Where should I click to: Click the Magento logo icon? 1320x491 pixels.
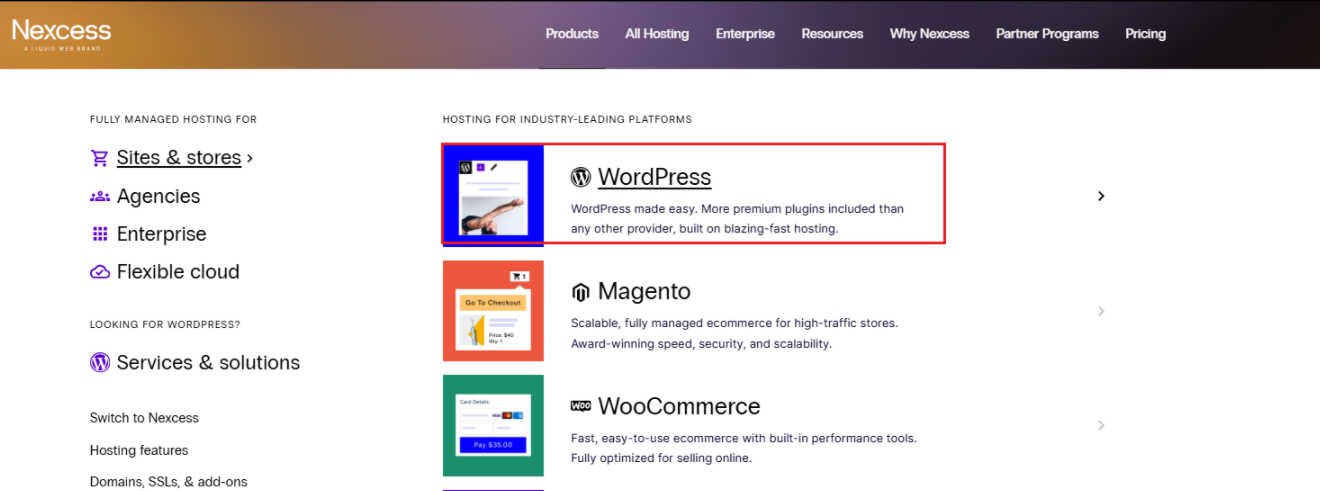pos(581,292)
